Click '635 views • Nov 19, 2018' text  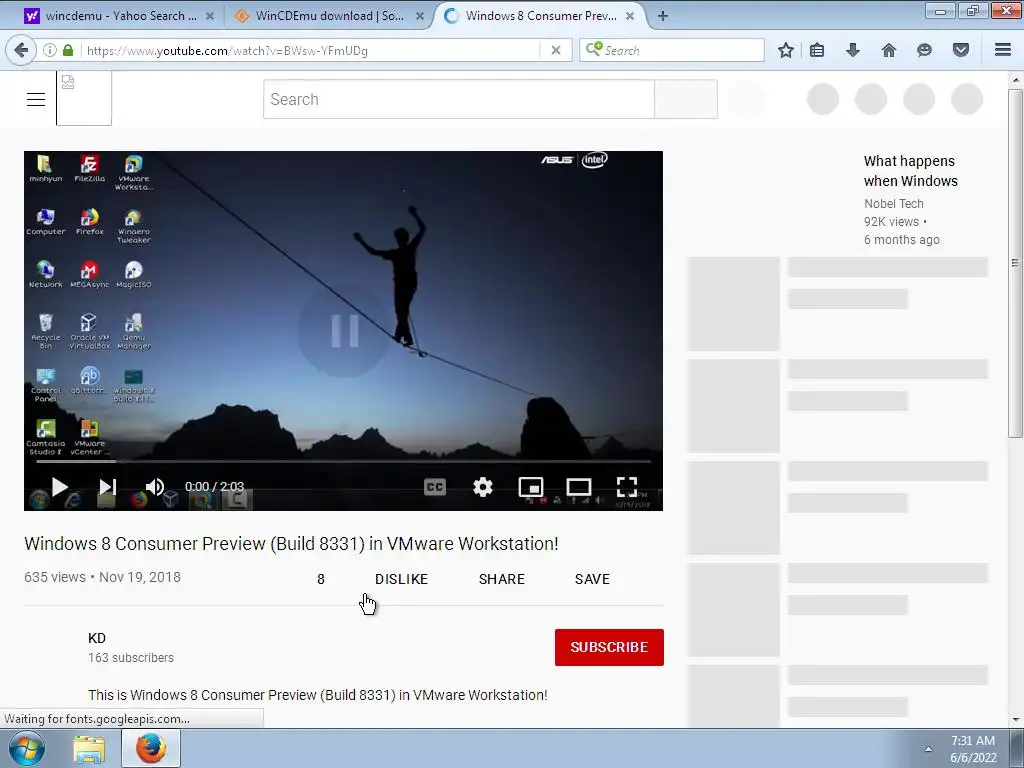(x=103, y=577)
